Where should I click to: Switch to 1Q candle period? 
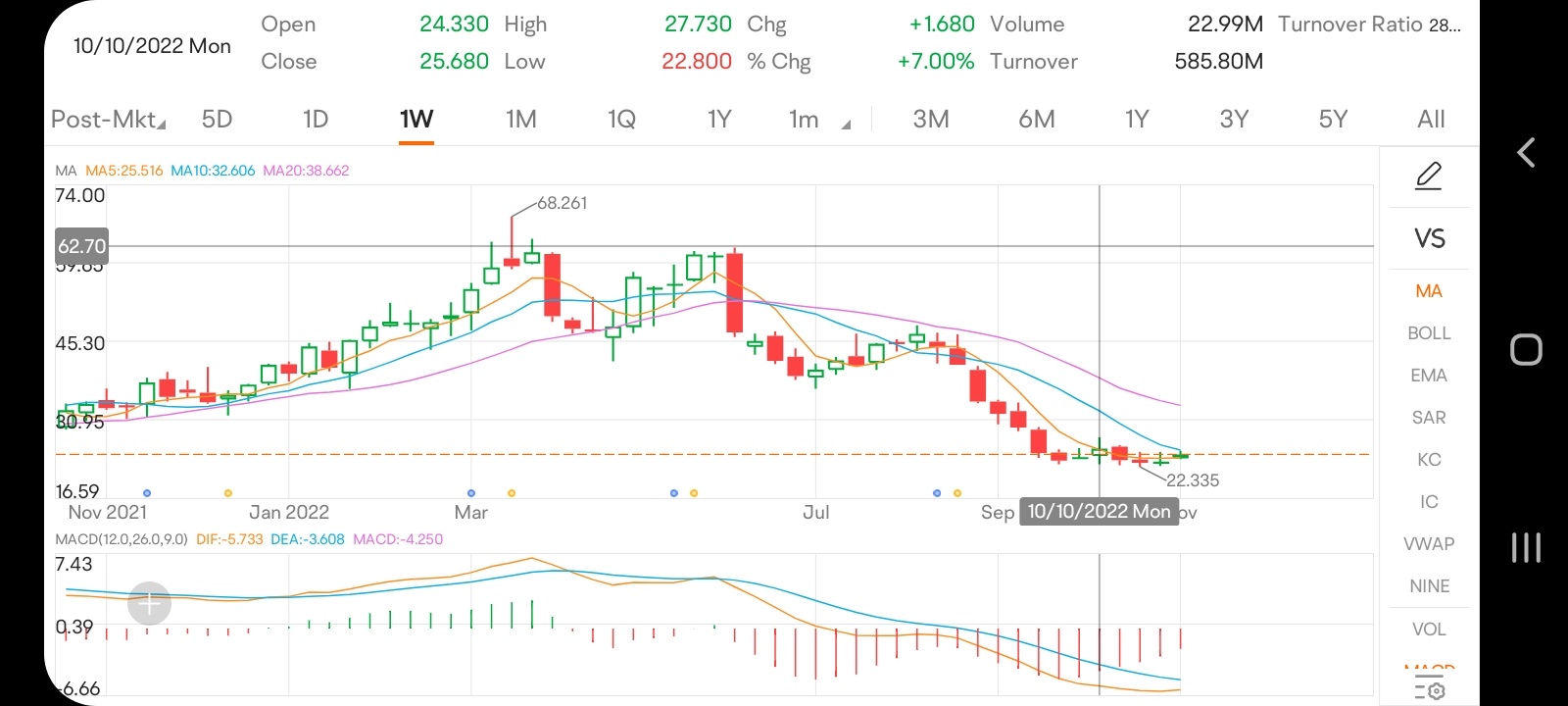tap(621, 120)
